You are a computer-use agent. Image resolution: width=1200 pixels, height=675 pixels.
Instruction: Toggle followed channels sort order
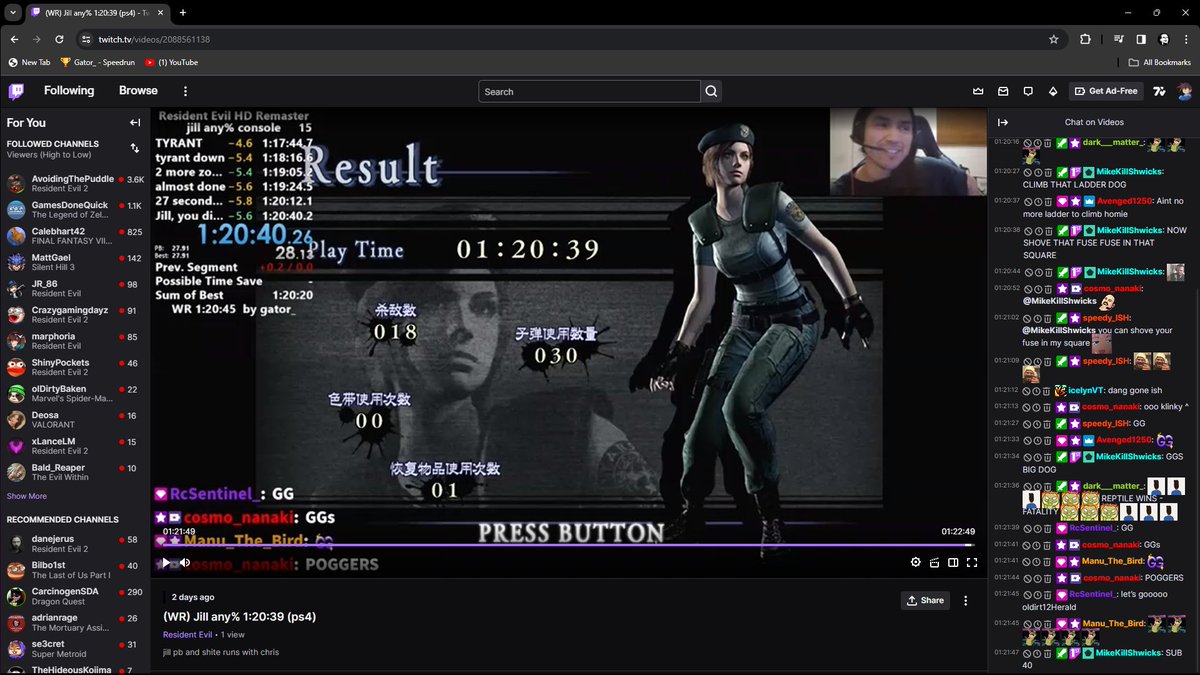click(134, 148)
